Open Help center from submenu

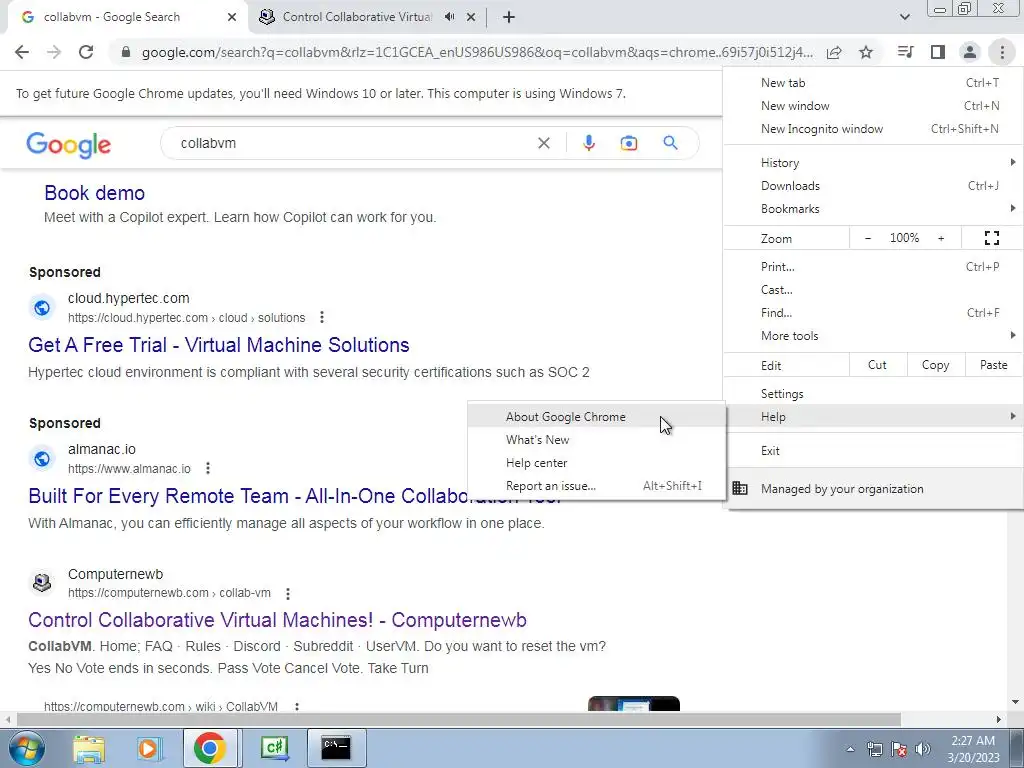pos(597,463)
